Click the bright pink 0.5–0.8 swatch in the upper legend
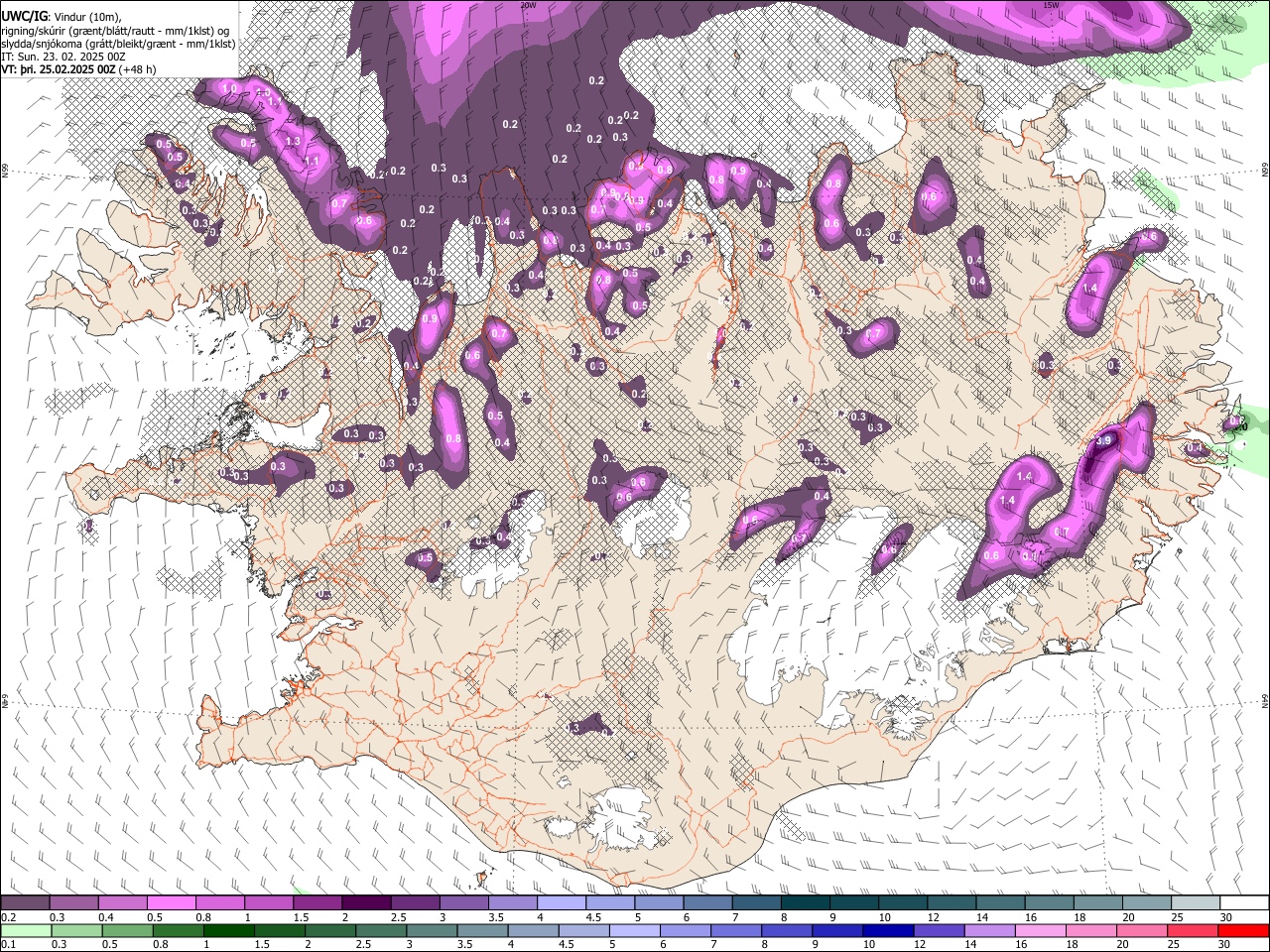 pos(171,903)
